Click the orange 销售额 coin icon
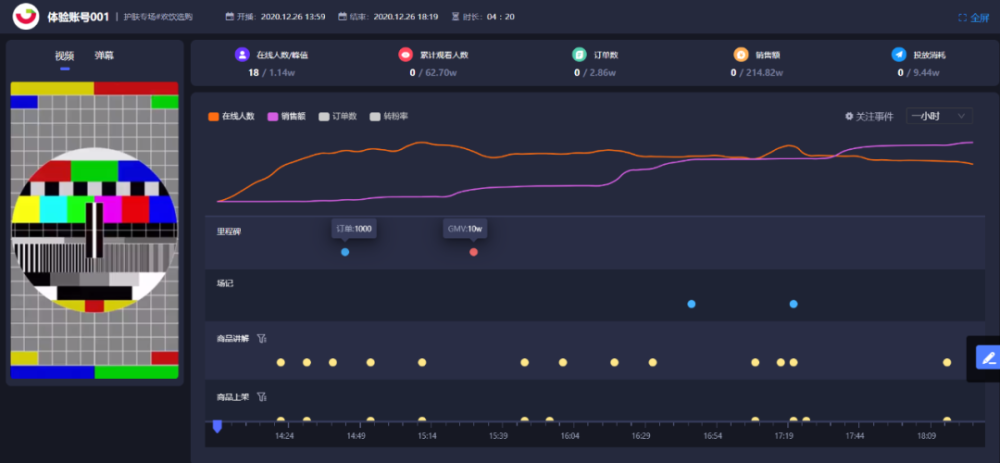The height and width of the screenshot is (463, 1000). click(740, 55)
